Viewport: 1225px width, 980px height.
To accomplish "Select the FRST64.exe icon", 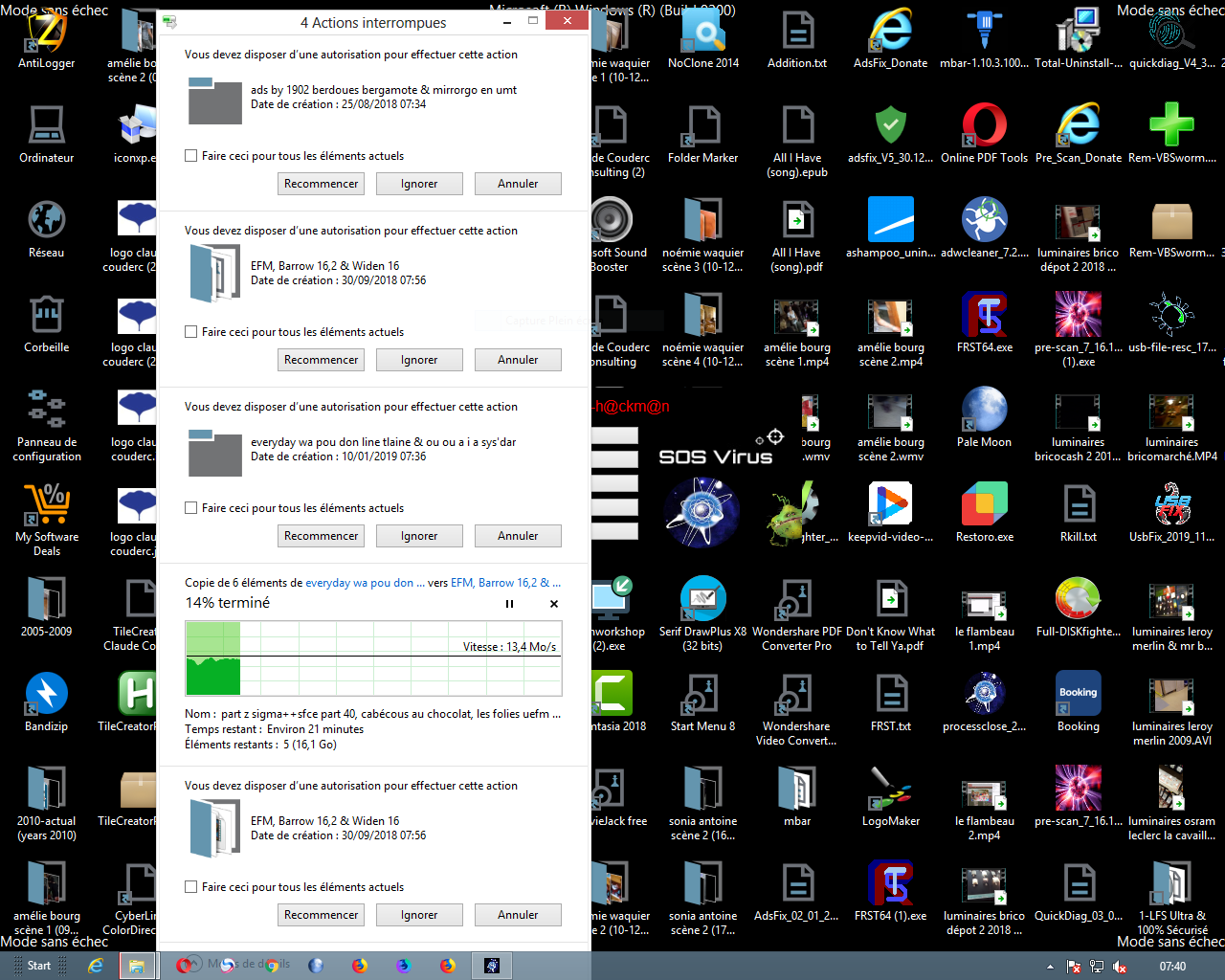I will pos(984,324).
